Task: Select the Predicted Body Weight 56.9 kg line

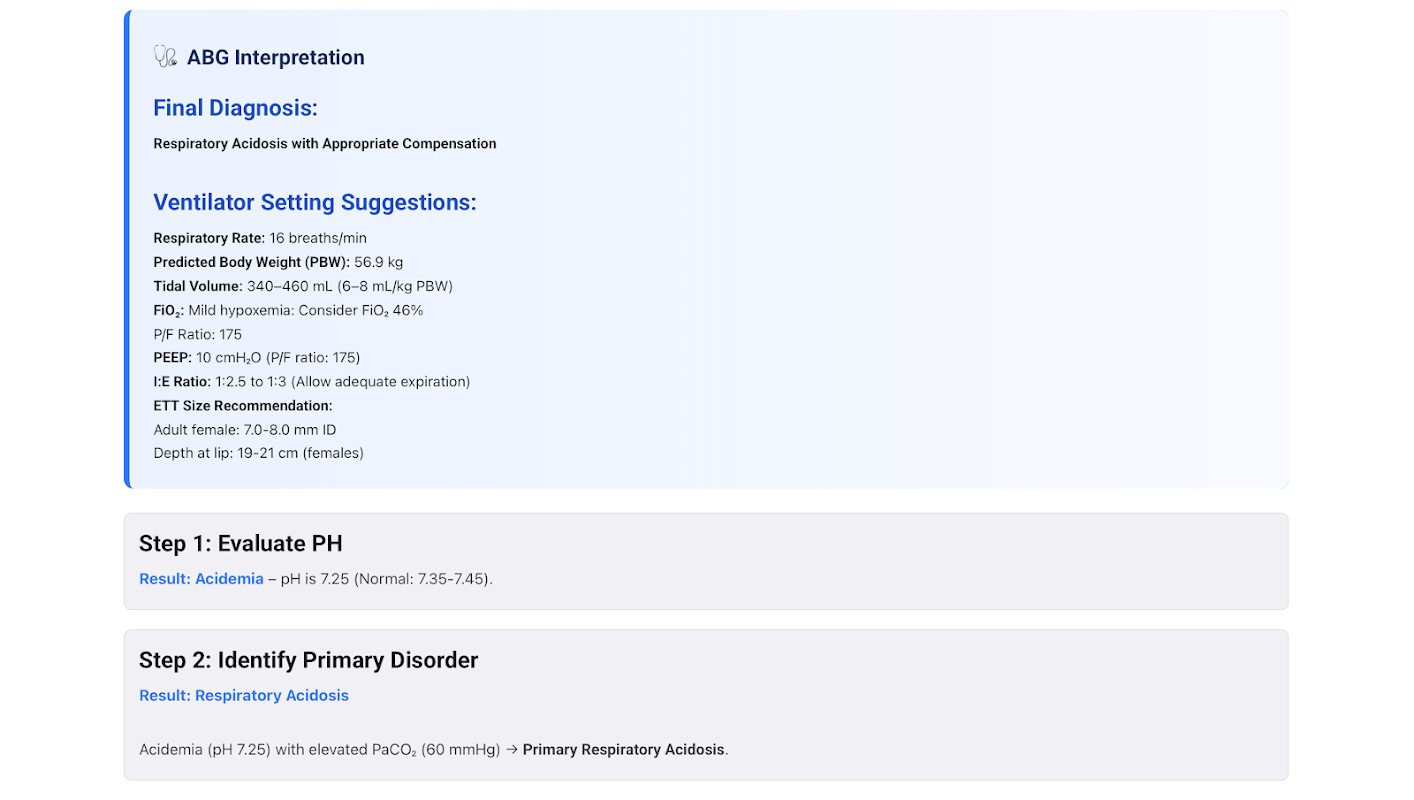Action: pyautogui.click(x=278, y=262)
